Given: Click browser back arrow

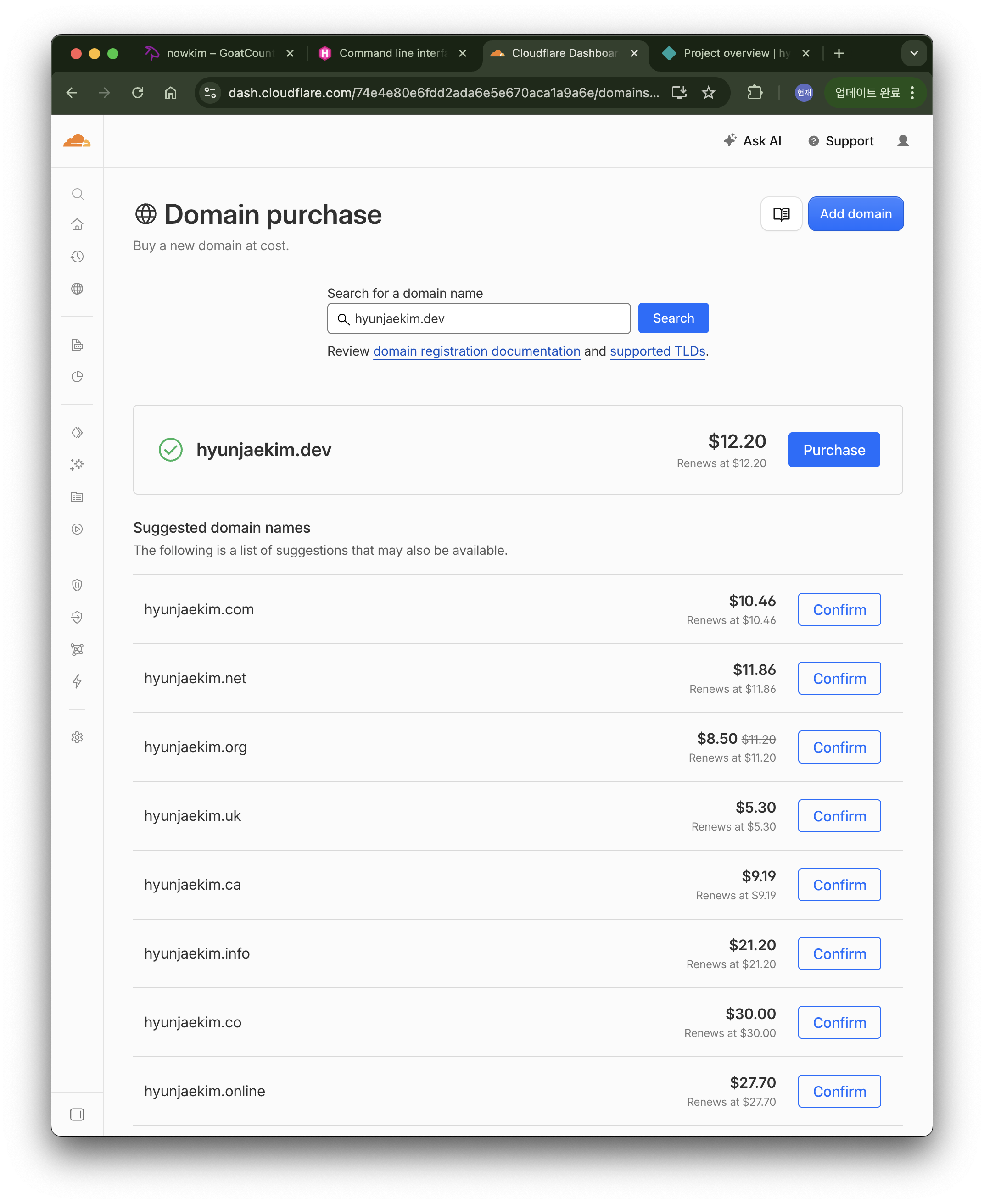Looking at the screenshot, I should (x=72, y=93).
